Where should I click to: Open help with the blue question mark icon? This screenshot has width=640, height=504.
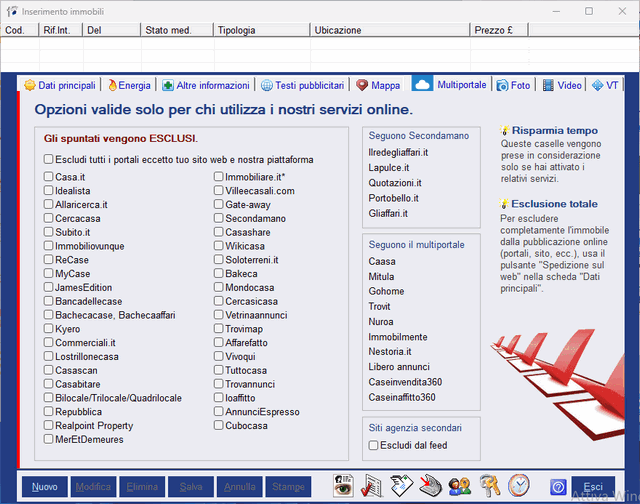558,487
